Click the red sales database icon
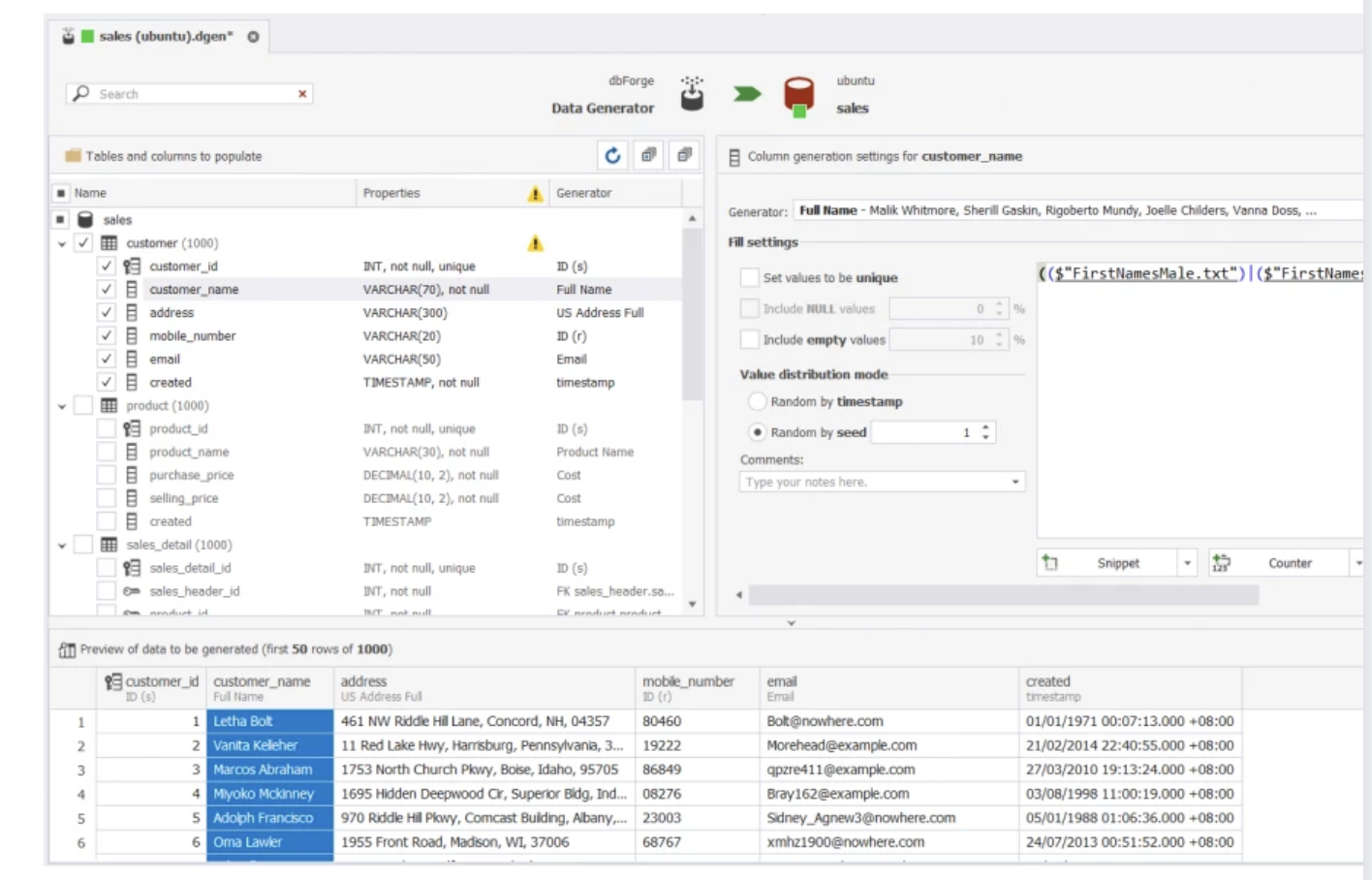The image size is (1372, 880). [x=798, y=97]
